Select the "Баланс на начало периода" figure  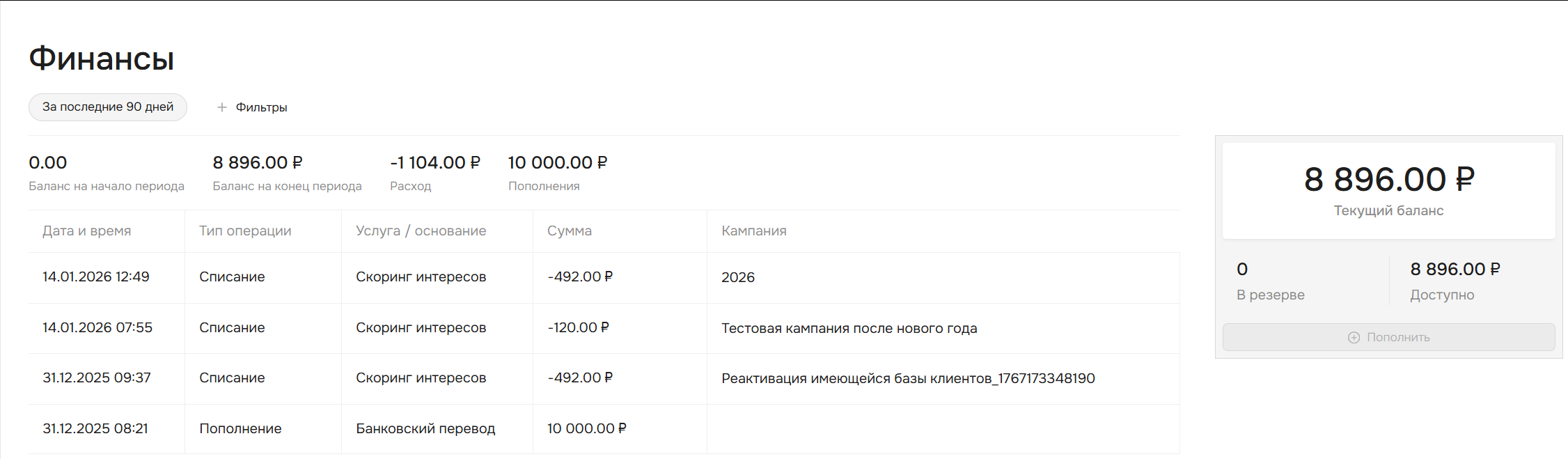[x=48, y=163]
